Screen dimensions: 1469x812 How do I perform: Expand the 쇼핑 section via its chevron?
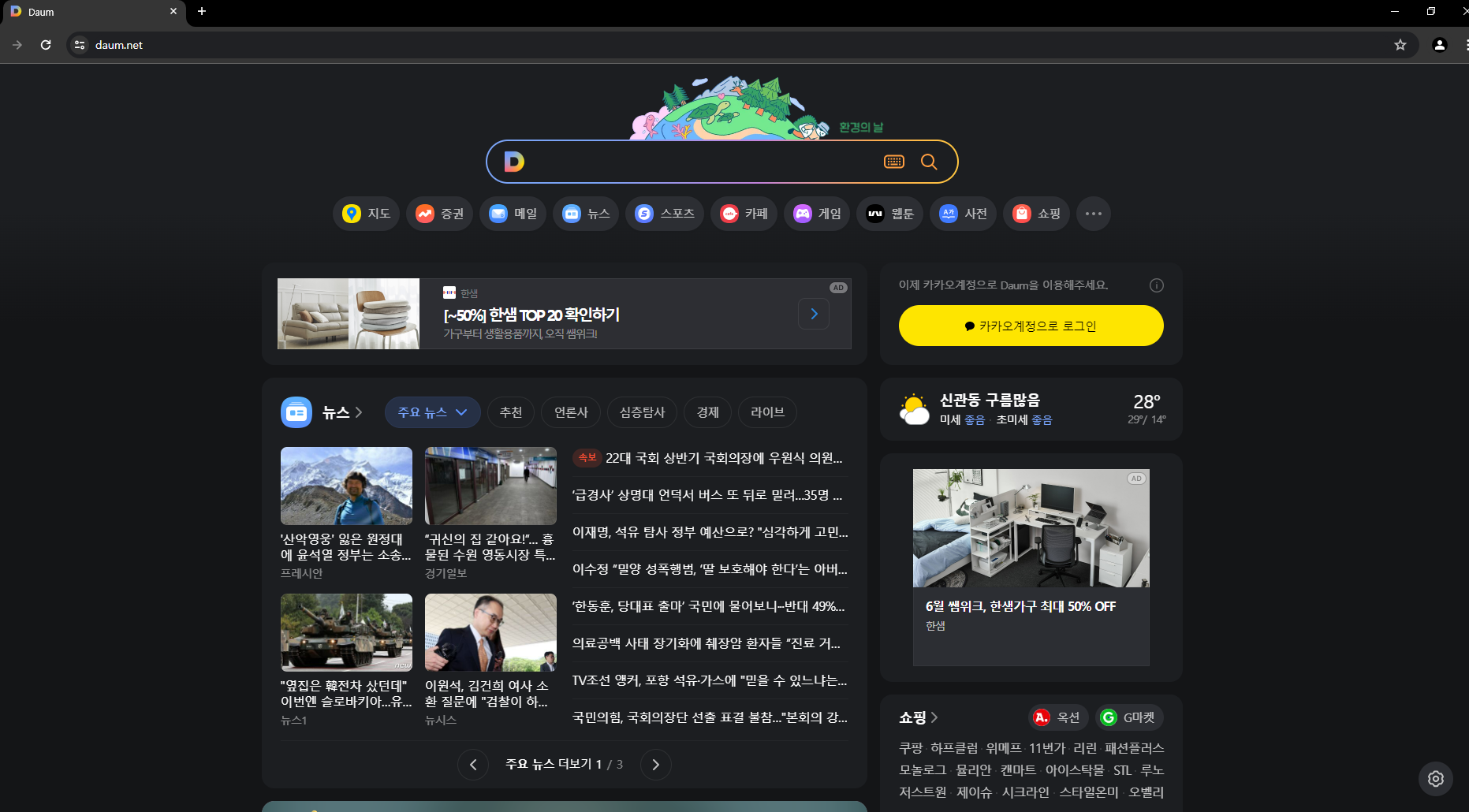point(935,717)
